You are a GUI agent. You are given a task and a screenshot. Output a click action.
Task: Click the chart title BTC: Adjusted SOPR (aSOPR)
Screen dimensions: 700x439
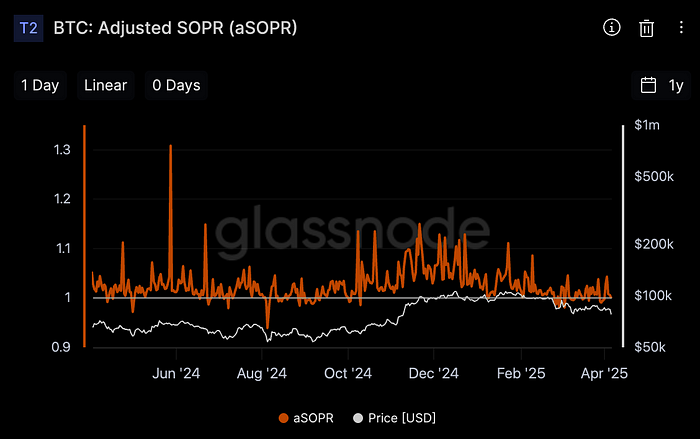coord(175,28)
